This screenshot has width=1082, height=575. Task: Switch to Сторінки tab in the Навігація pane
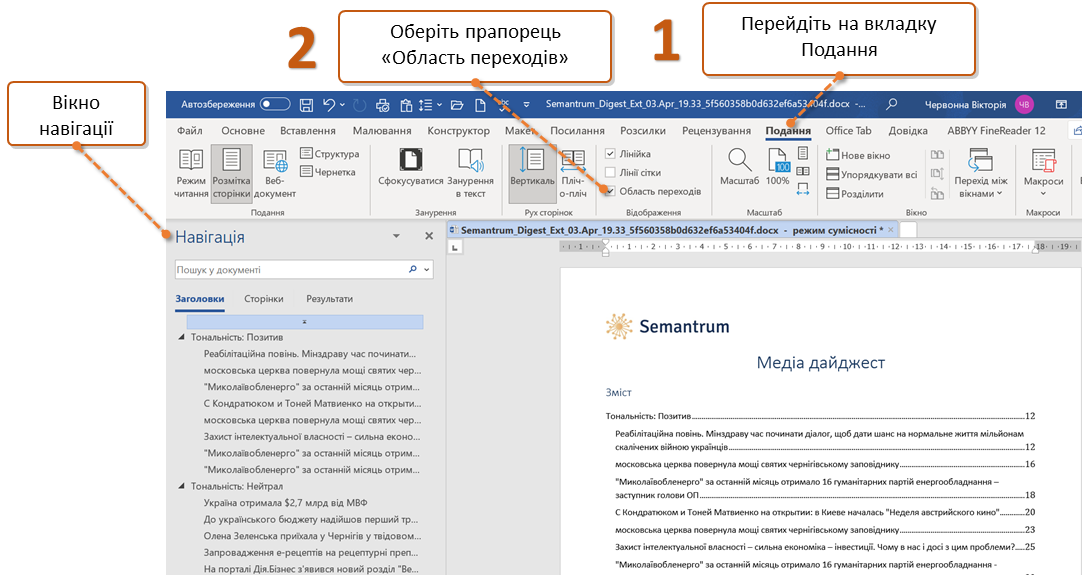(264, 299)
